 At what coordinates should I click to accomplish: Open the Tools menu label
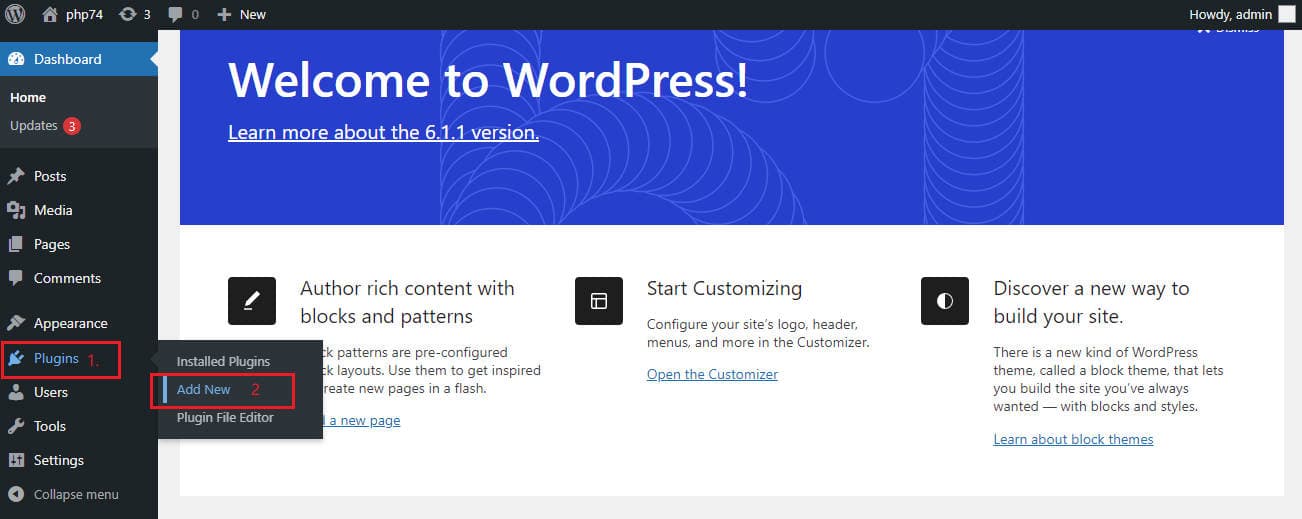(50, 426)
